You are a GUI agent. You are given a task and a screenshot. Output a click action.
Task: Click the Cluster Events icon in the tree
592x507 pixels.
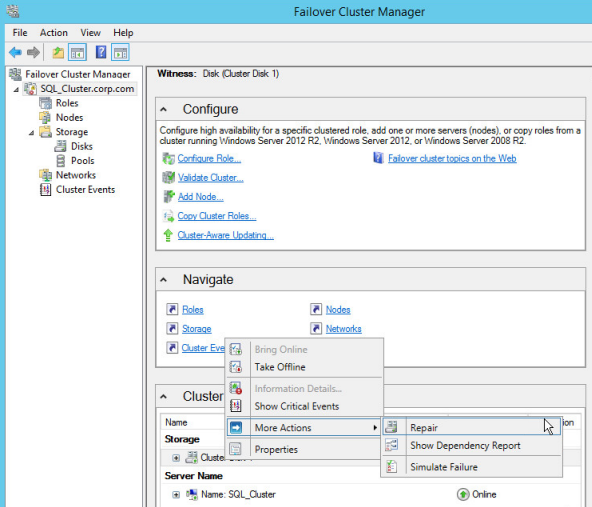[x=45, y=190]
